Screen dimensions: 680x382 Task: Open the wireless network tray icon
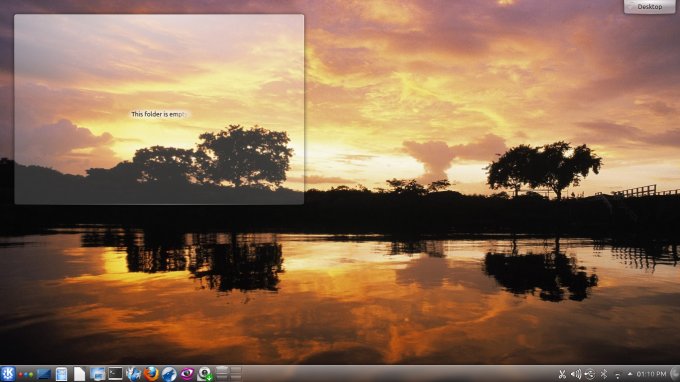coord(618,374)
